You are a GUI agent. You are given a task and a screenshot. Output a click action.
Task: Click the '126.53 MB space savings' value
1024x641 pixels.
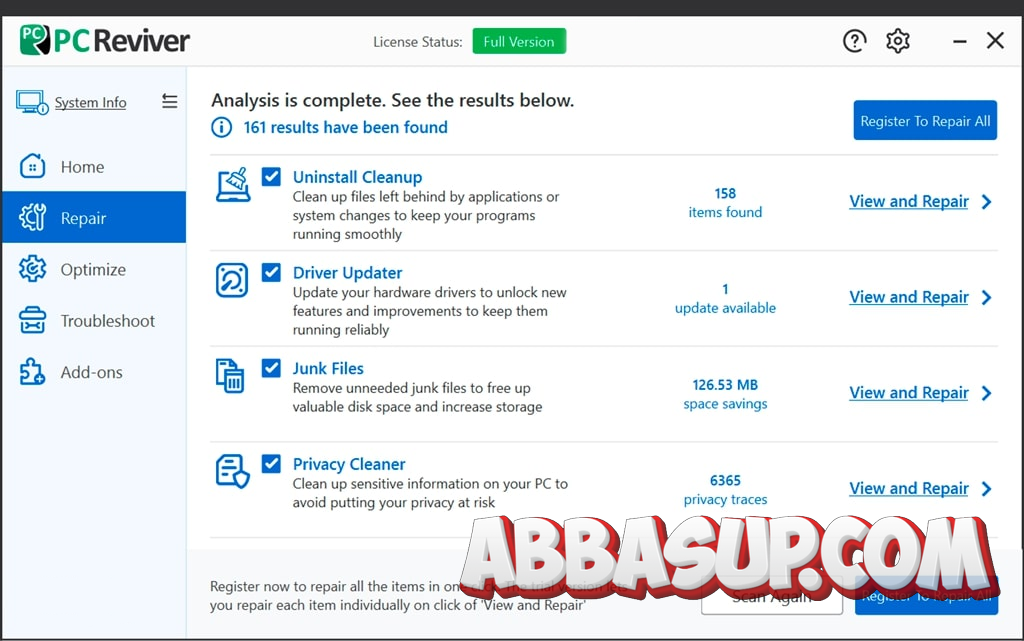(725, 394)
